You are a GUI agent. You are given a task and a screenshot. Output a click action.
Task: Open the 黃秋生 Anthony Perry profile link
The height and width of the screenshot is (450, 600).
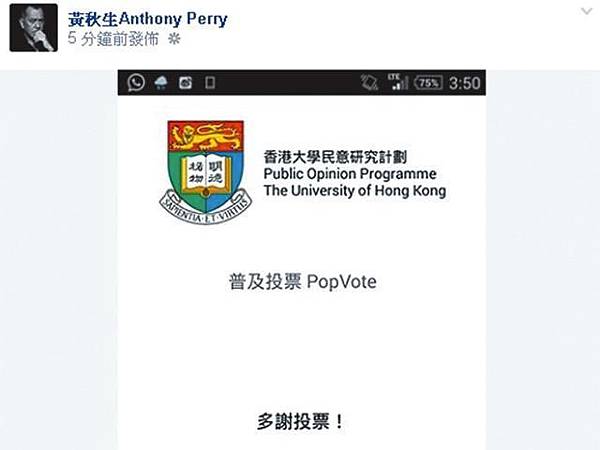tap(148, 19)
